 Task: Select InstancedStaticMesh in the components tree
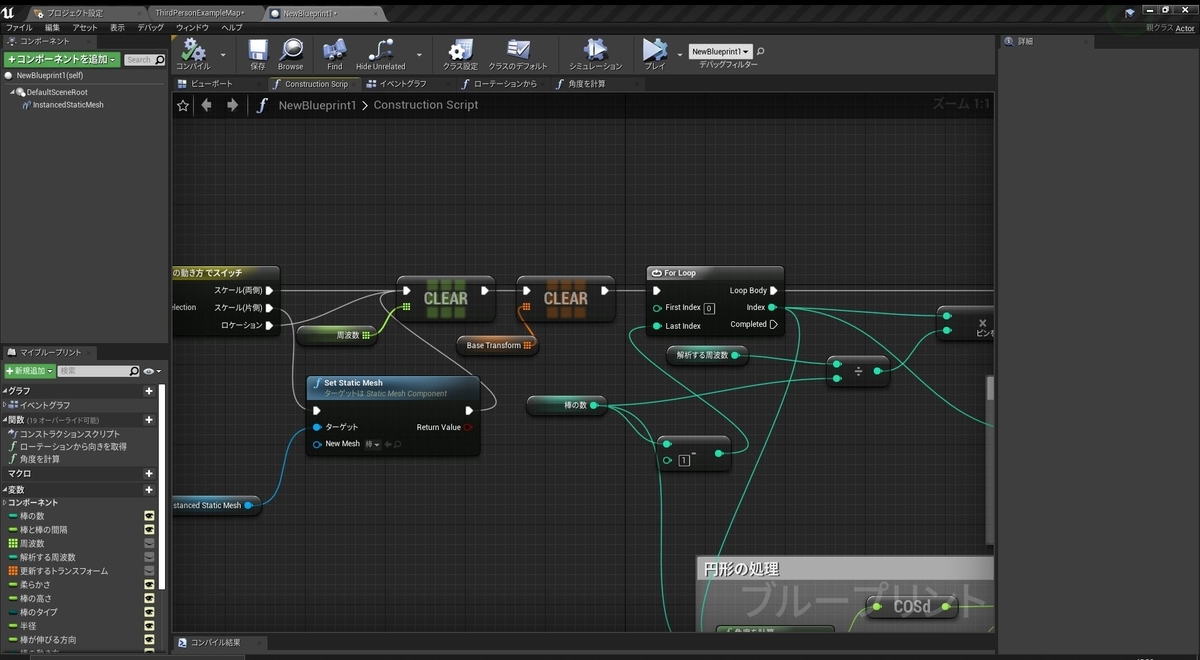coord(68,104)
